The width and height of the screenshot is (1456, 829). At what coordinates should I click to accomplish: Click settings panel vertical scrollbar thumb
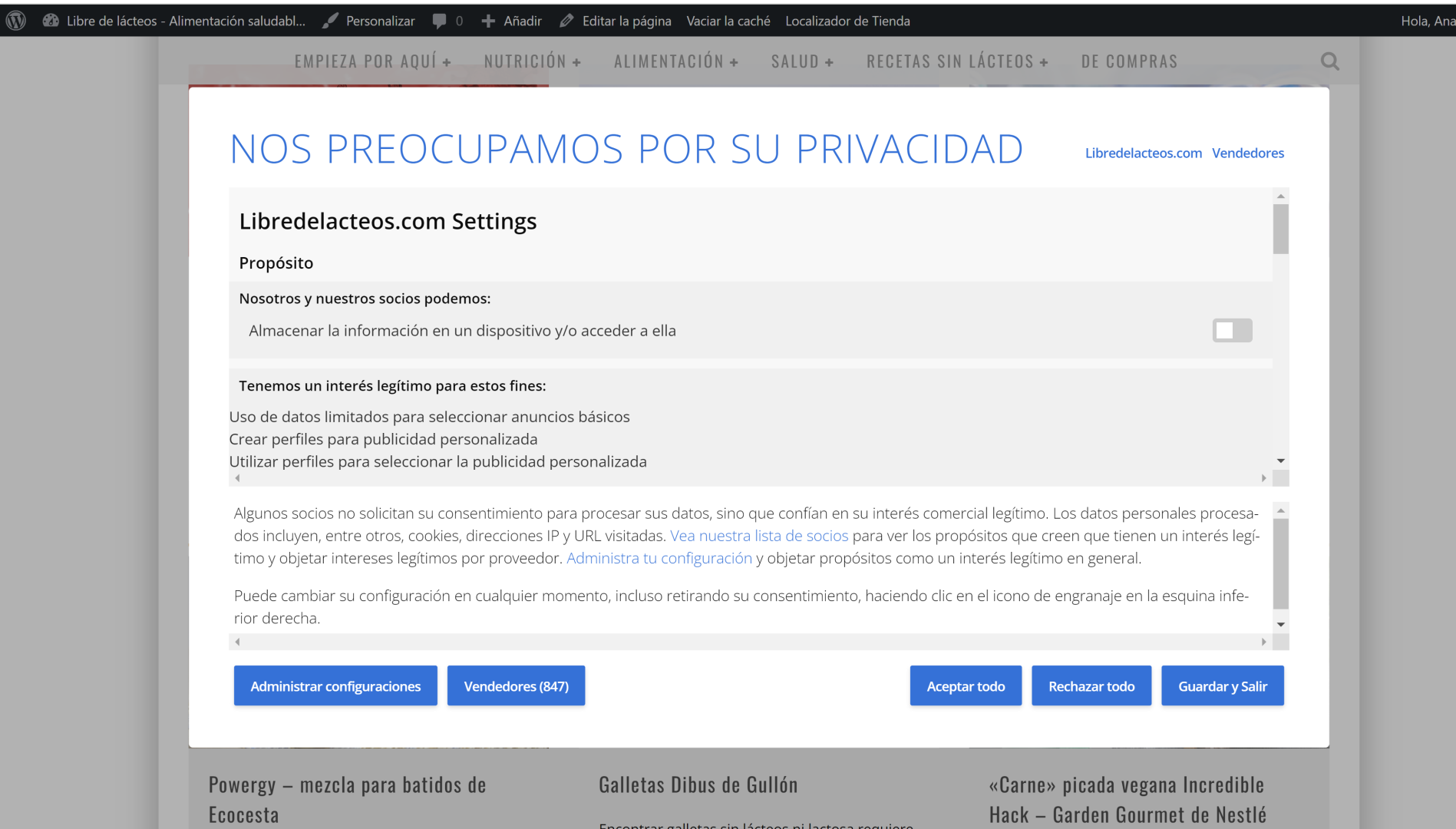point(1280,229)
